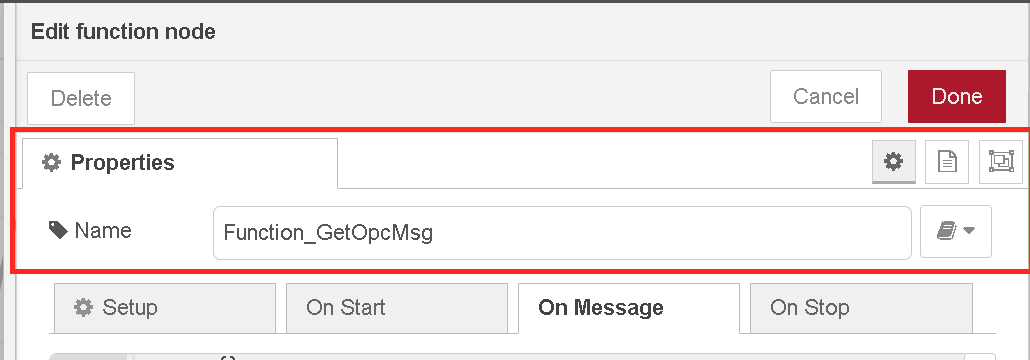Click the code editor gutter below tabs
The image size is (1030, 360).
point(91,357)
